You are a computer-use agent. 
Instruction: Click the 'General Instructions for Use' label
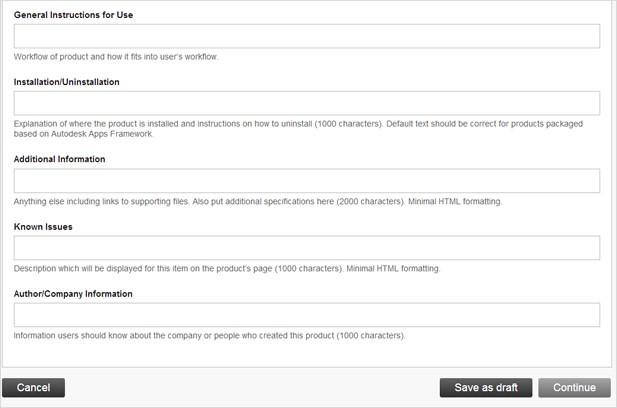(x=73, y=15)
